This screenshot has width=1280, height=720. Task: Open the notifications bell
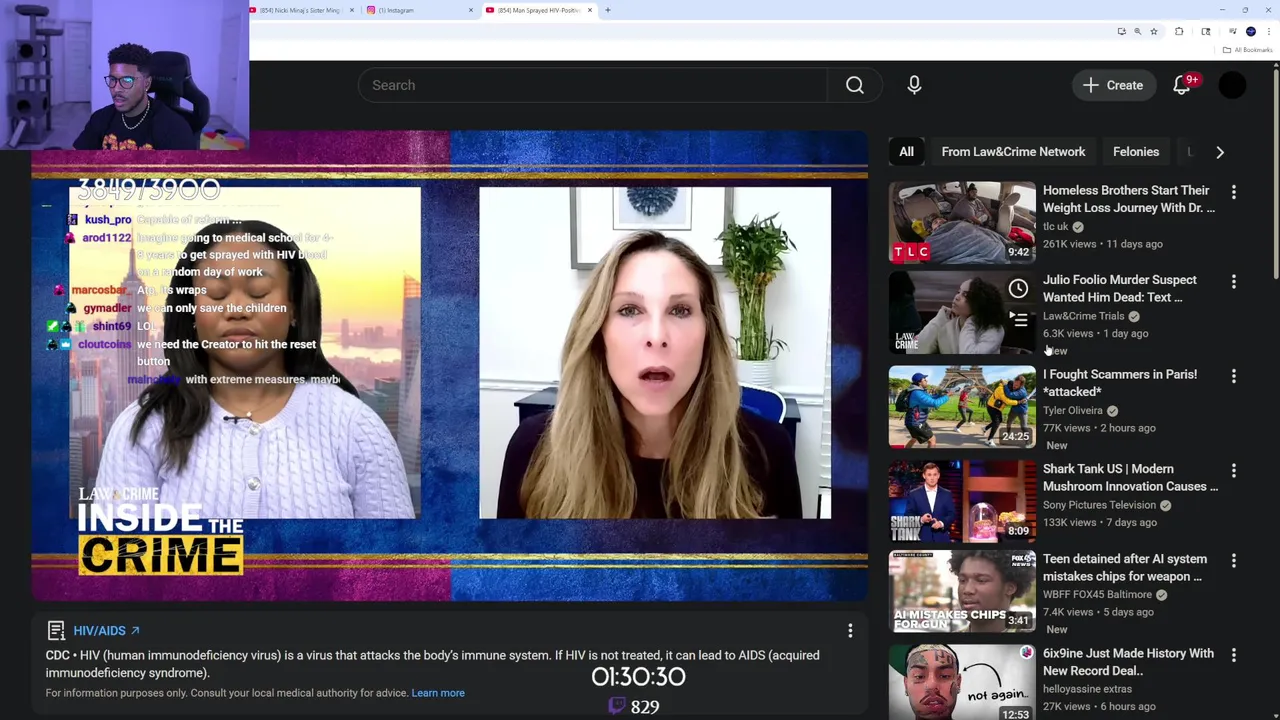1182,85
